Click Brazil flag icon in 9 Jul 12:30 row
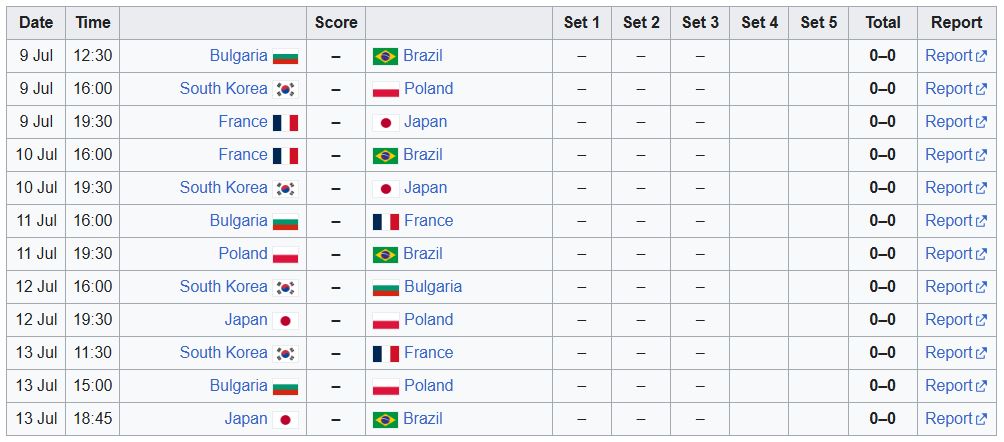 (385, 56)
